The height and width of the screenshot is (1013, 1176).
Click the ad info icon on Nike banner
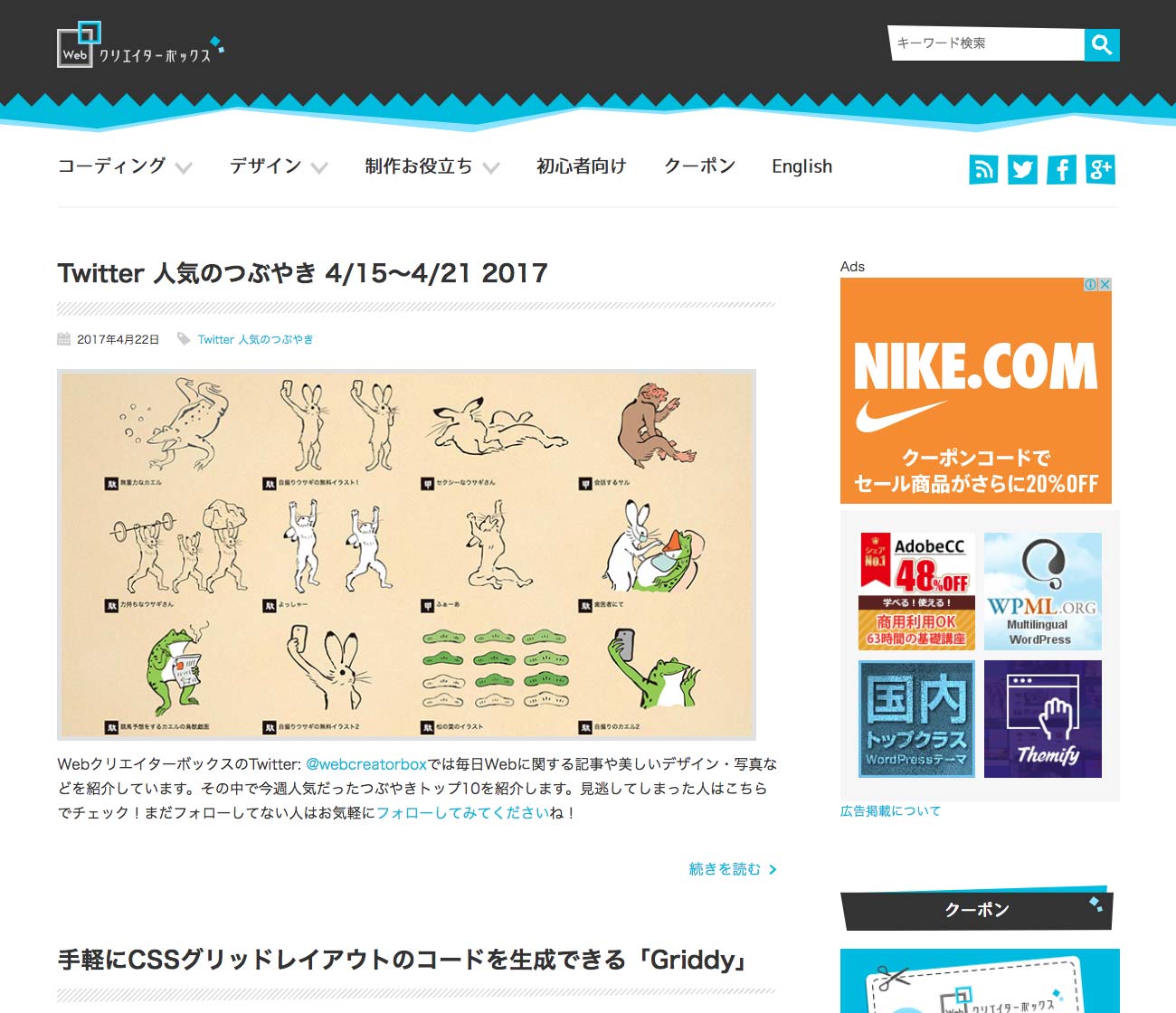point(1091,284)
